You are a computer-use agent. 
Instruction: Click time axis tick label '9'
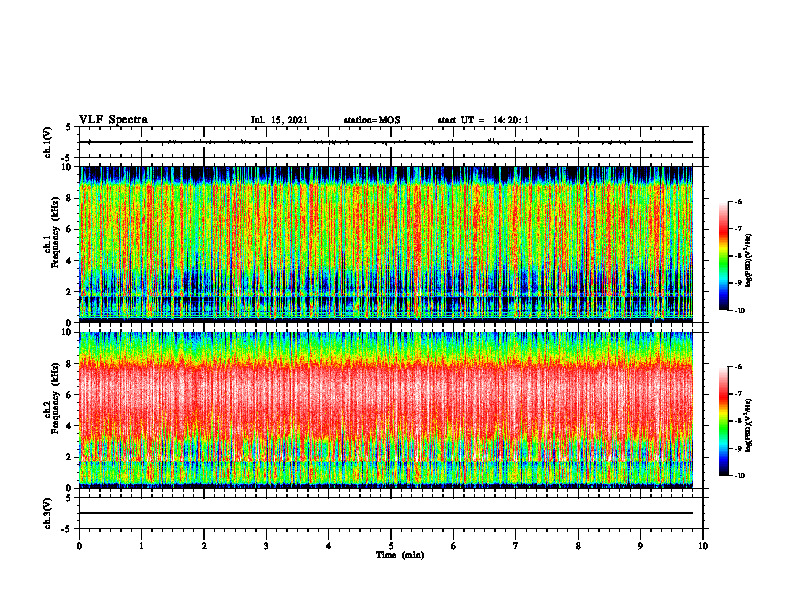click(640, 546)
